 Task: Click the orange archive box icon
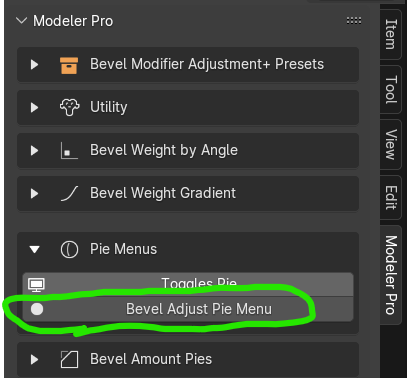pyautogui.click(x=69, y=65)
